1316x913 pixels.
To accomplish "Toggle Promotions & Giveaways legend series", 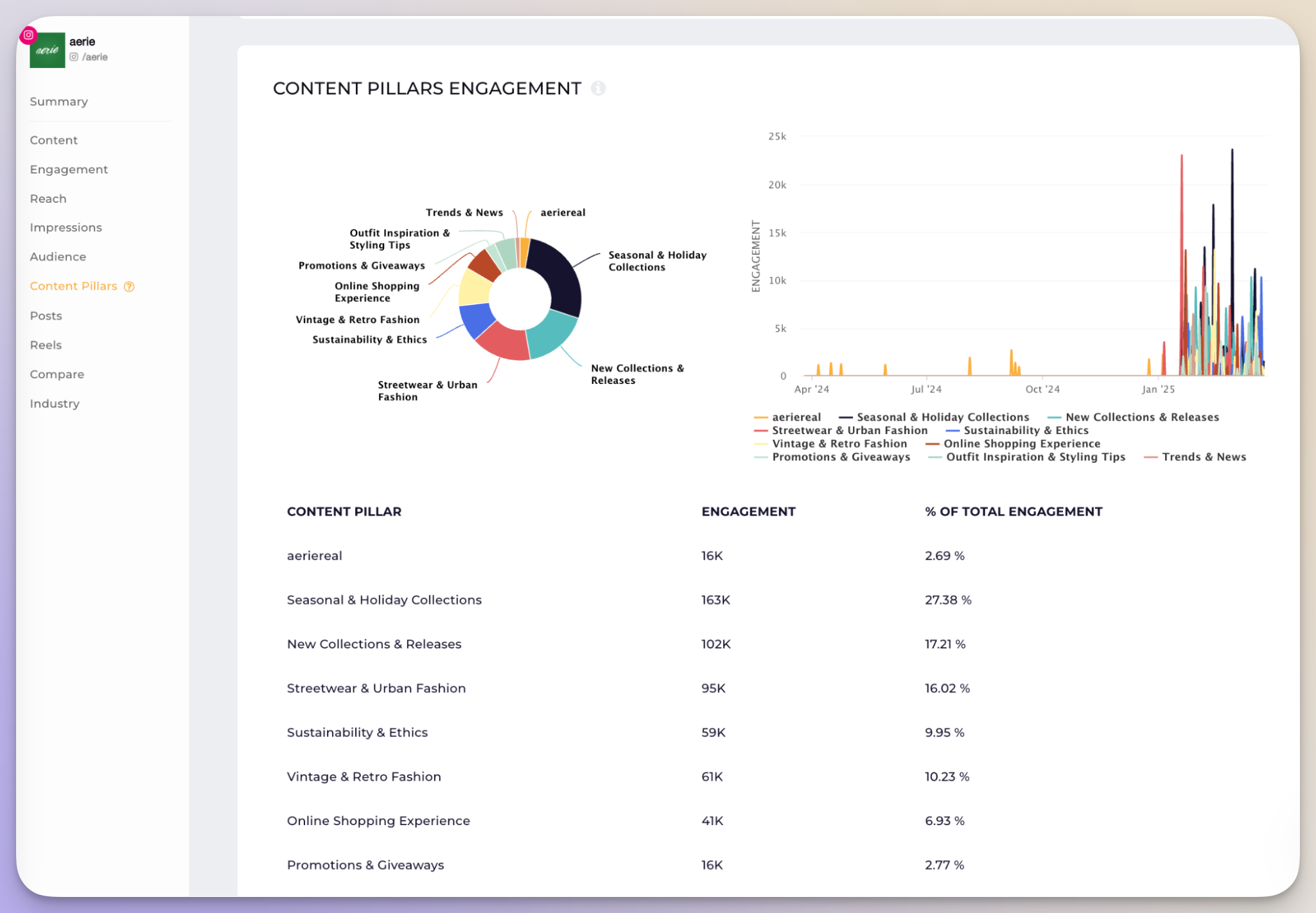I will pos(832,457).
